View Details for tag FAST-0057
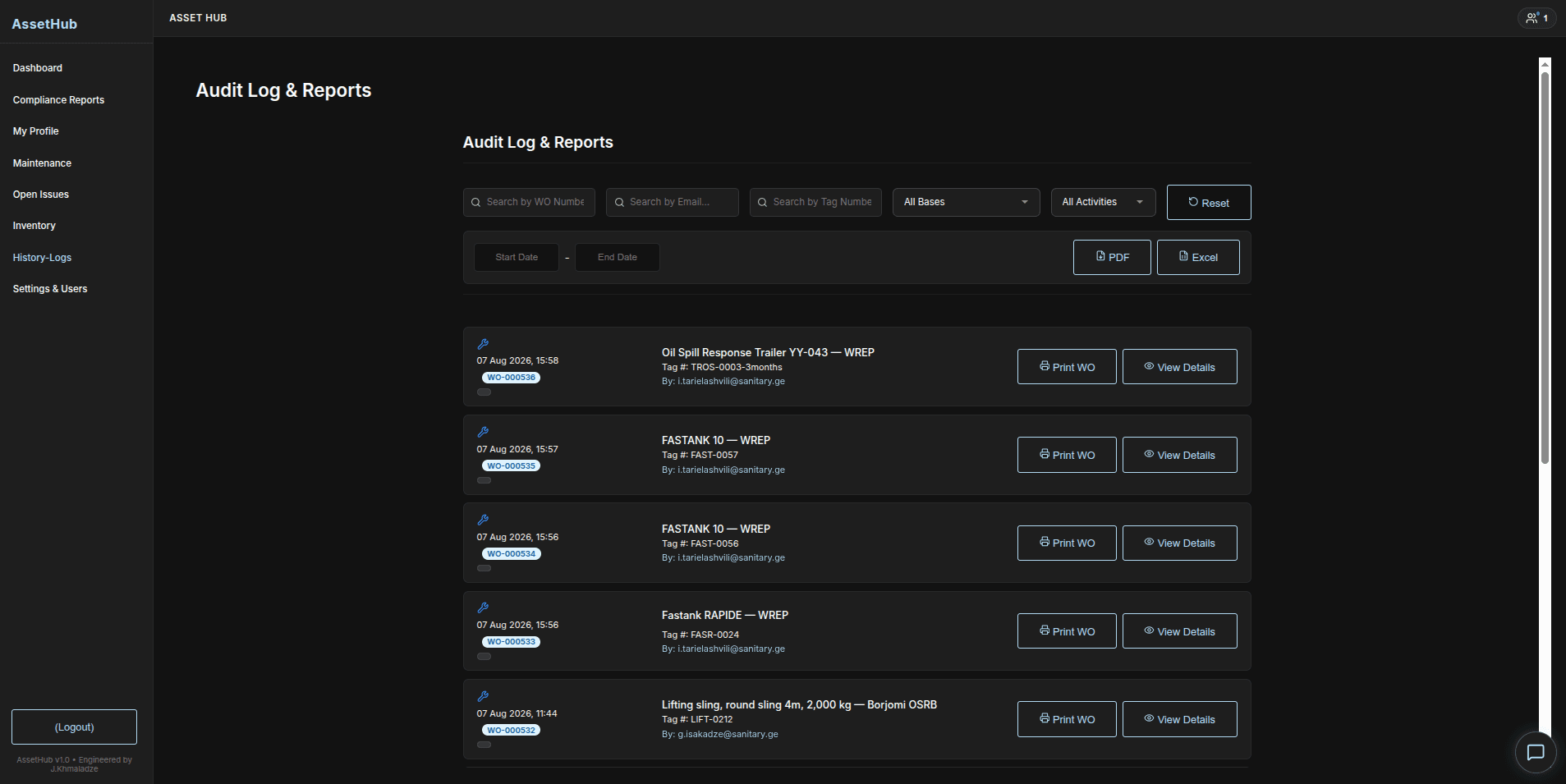This screenshot has width=1566, height=784. [1180, 455]
